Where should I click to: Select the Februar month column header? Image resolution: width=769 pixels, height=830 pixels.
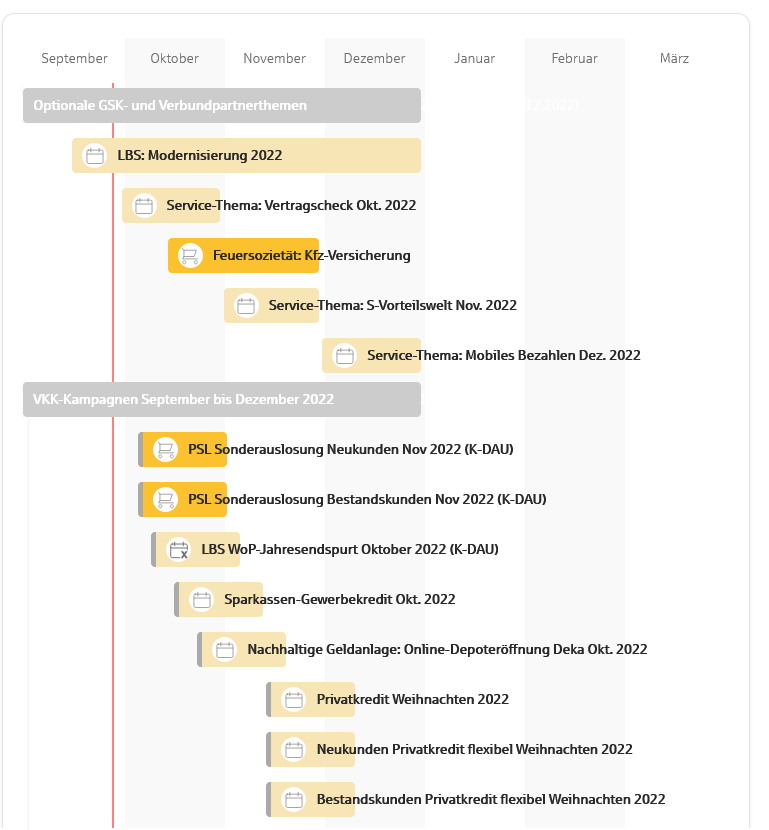click(575, 59)
